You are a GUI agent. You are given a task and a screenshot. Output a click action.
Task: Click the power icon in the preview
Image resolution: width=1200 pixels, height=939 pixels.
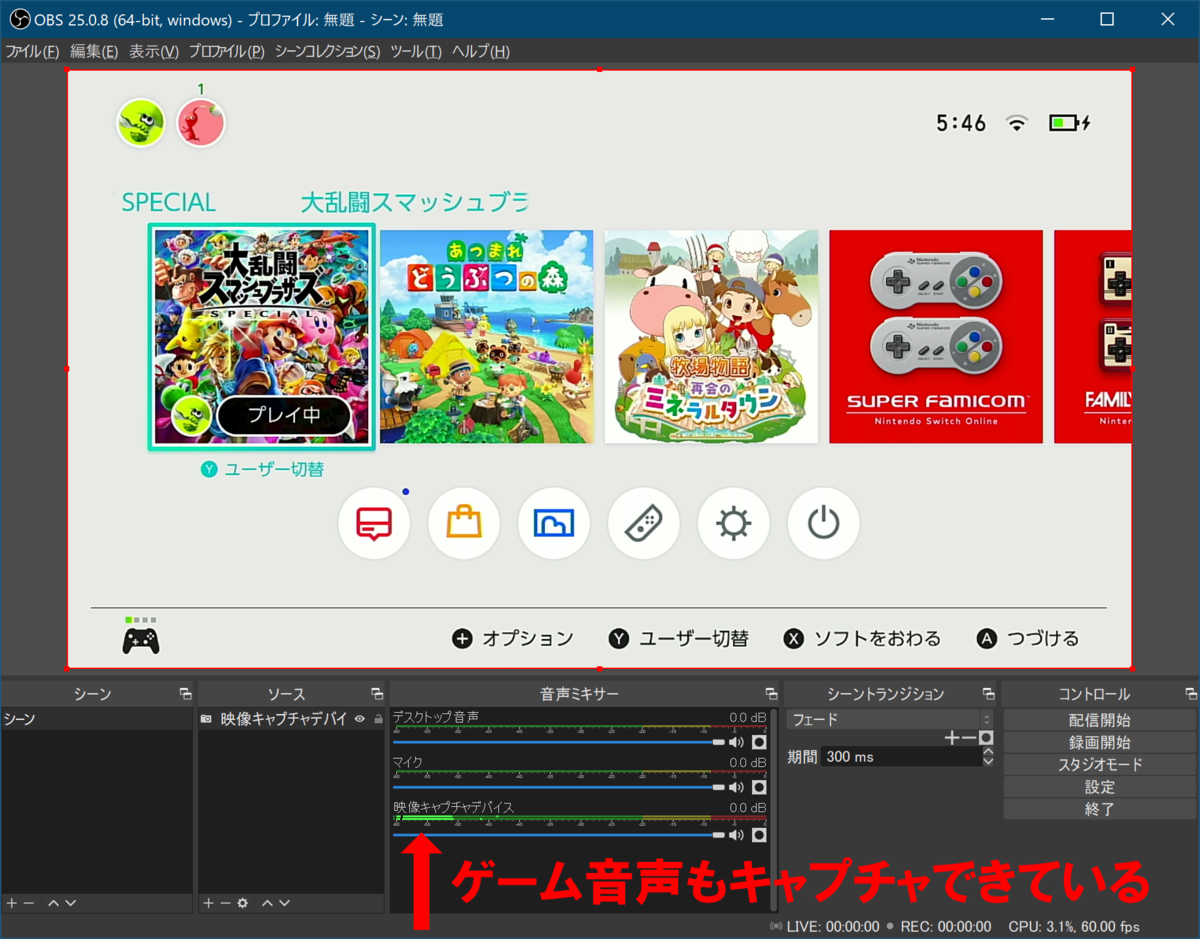coord(824,523)
